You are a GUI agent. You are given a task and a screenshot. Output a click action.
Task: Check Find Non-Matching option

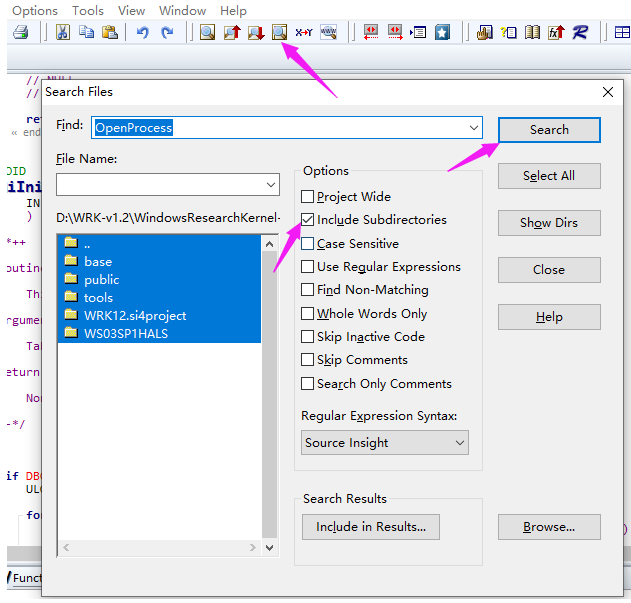tap(307, 290)
